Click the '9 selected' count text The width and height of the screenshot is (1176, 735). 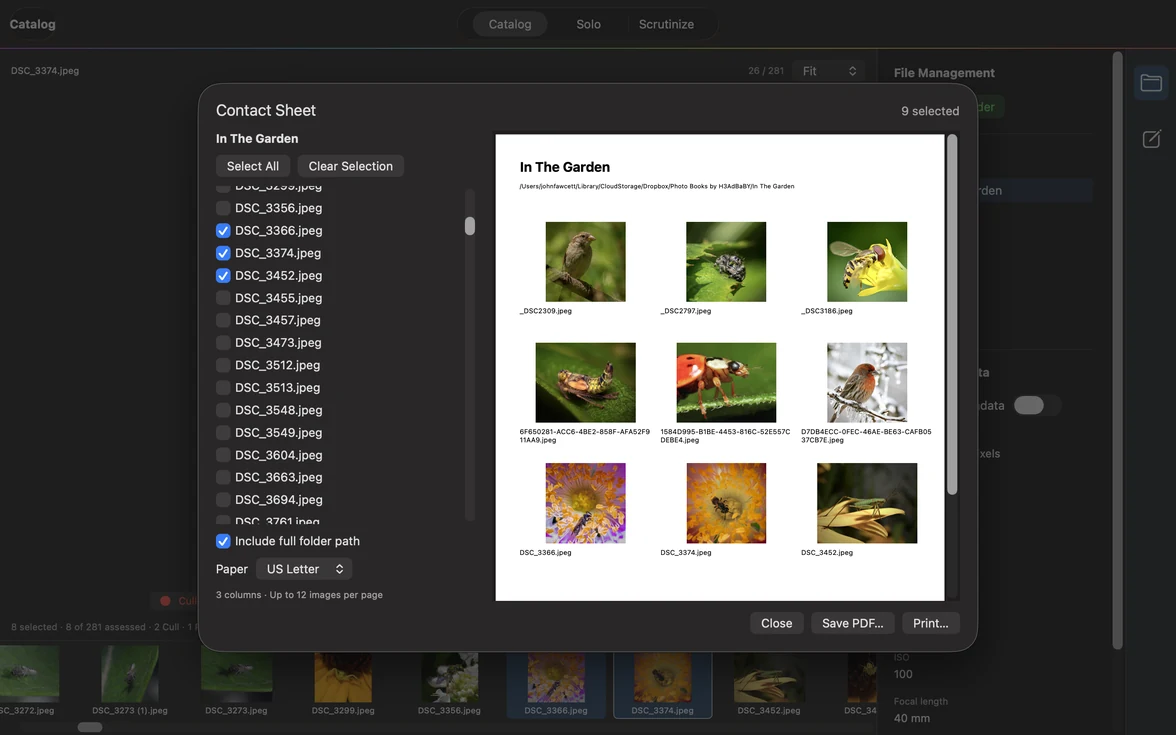[x=930, y=111]
